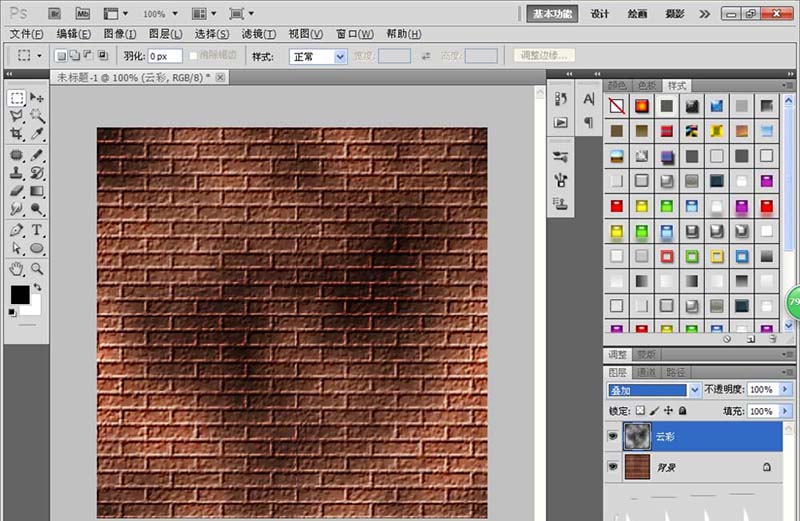Activate the Hand tool
This screenshot has height=521, width=800.
17,268
